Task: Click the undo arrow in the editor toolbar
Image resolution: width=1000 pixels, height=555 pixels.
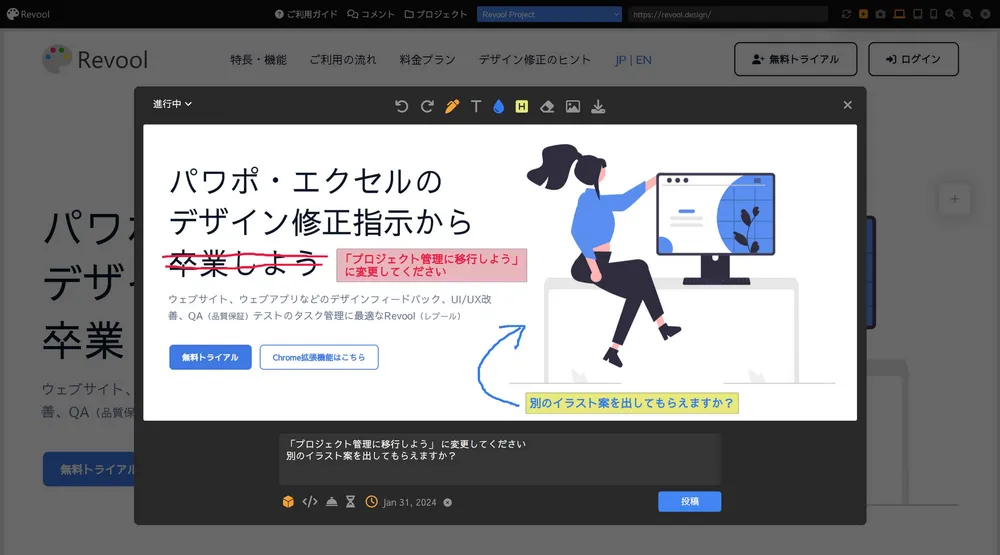Action: tap(401, 107)
